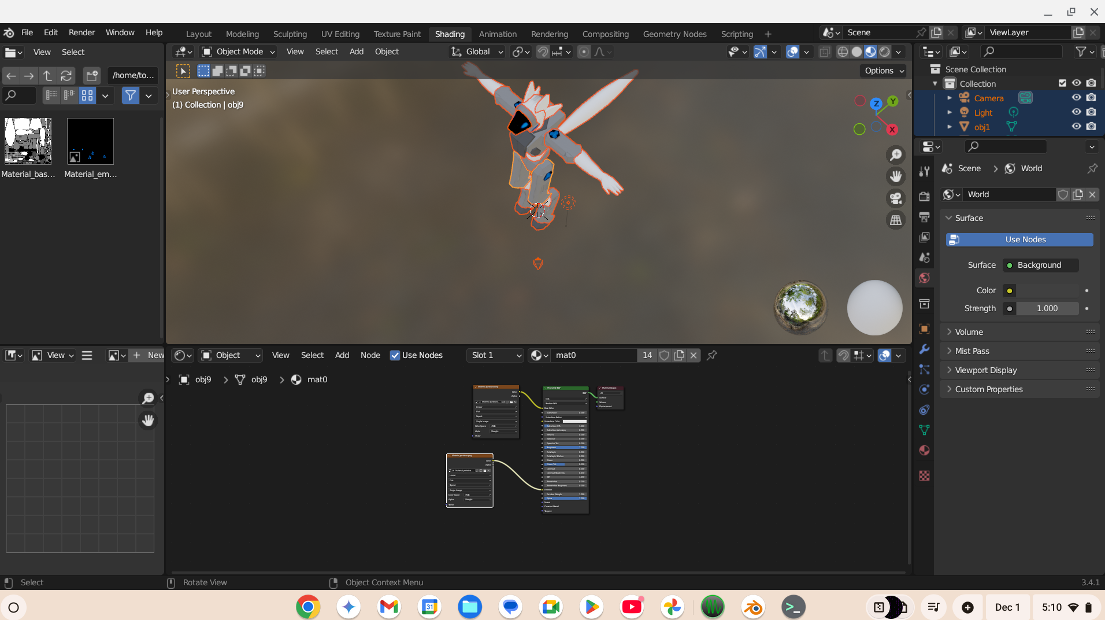Expand the Volume panel
The height and width of the screenshot is (620, 1105).
tap(968, 332)
